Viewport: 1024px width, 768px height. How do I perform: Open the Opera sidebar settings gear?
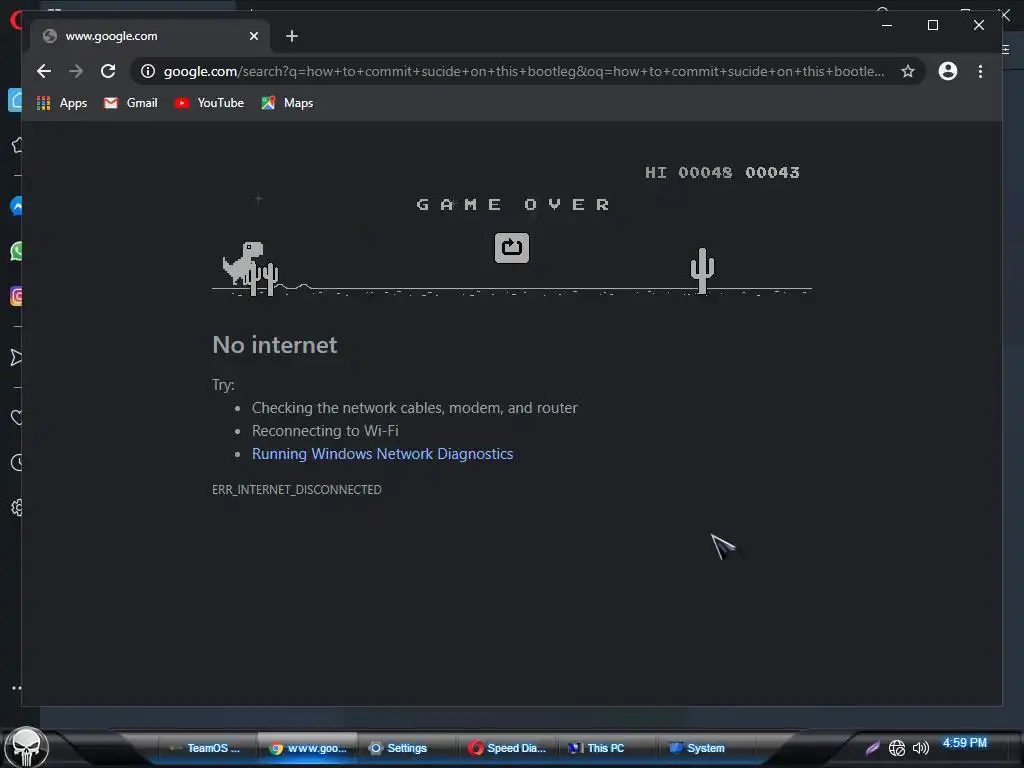click(x=17, y=507)
